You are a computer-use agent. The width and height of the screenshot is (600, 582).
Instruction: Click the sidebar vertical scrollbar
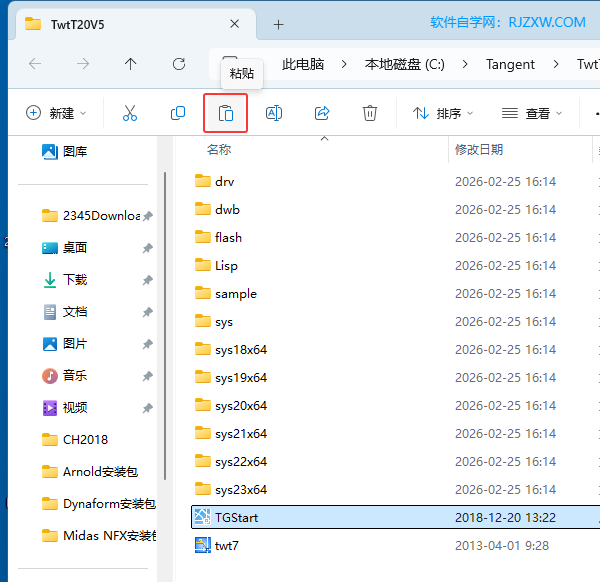(165, 325)
